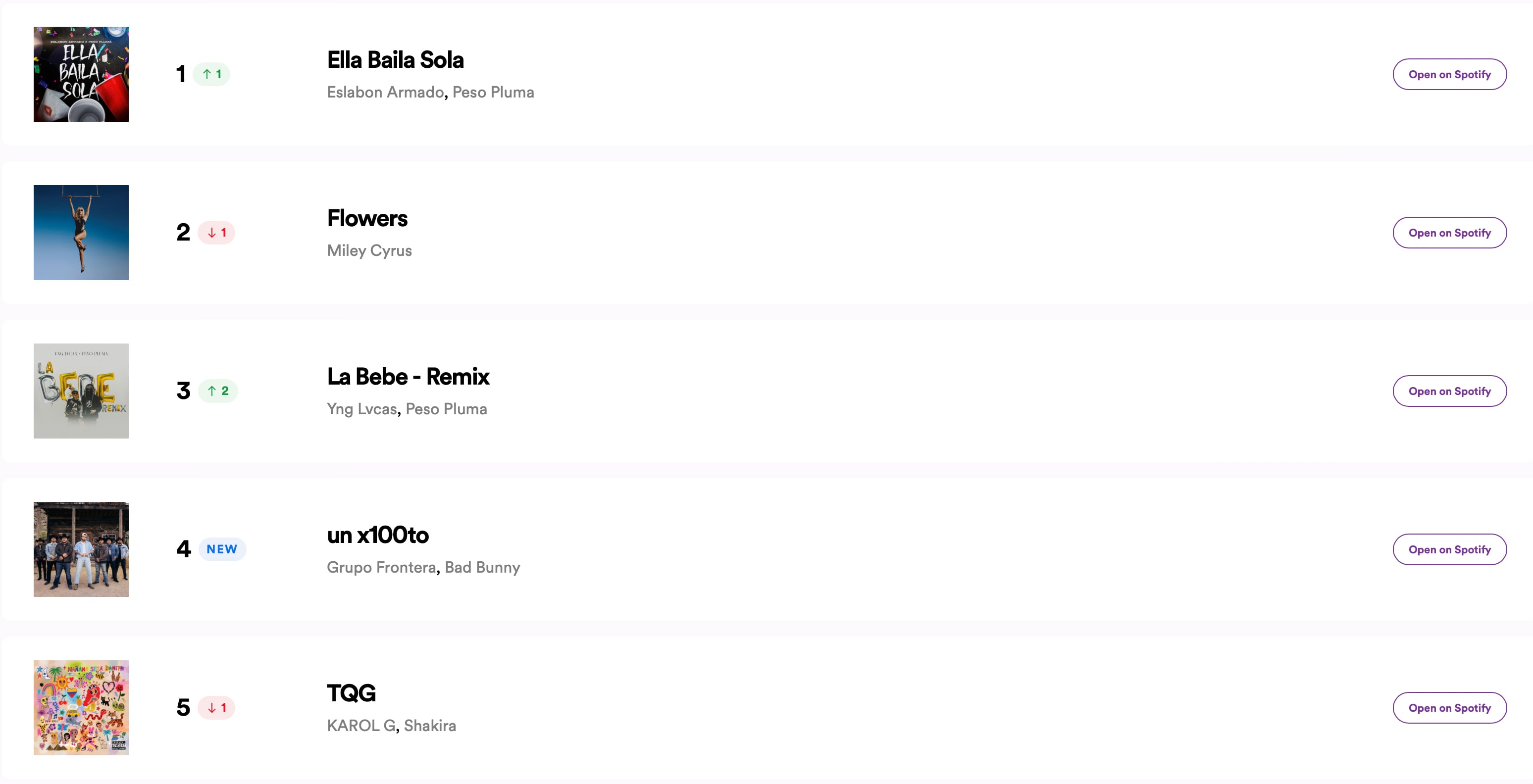The height and width of the screenshot is (784, 1533).
Task: Open Ella Baila Sola on Spotify
Action: [x=1450, y=74]
